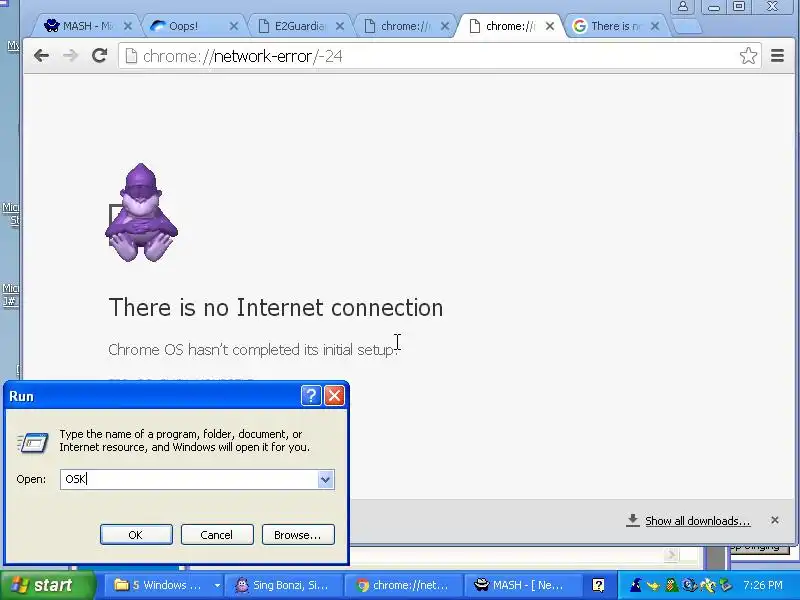Click the wizard hat tray icon
800x600 pixels.
635,585
